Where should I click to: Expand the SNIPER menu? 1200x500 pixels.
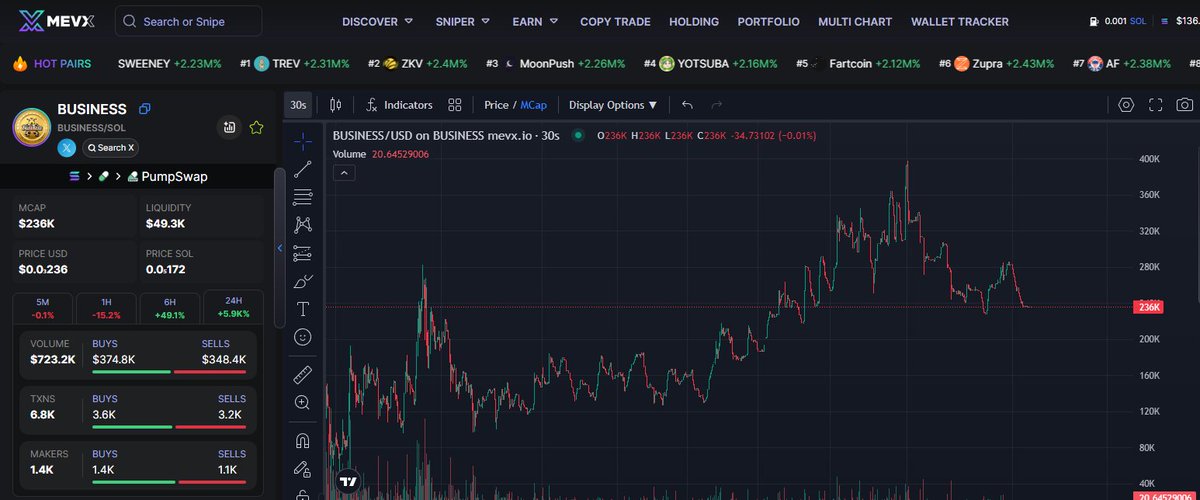pos(463,21)
